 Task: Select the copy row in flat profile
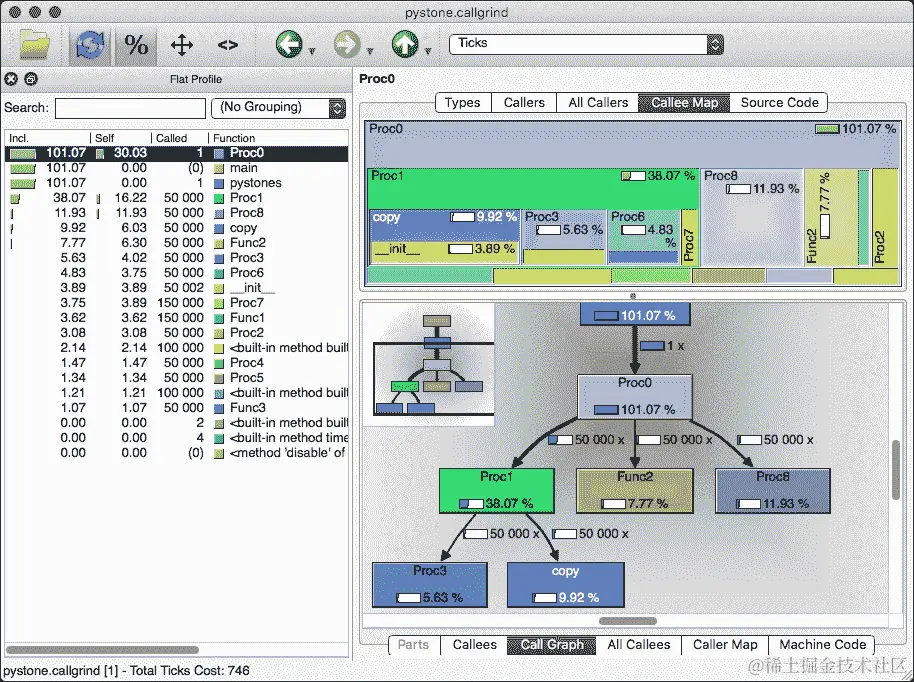(x=177, y=228)
